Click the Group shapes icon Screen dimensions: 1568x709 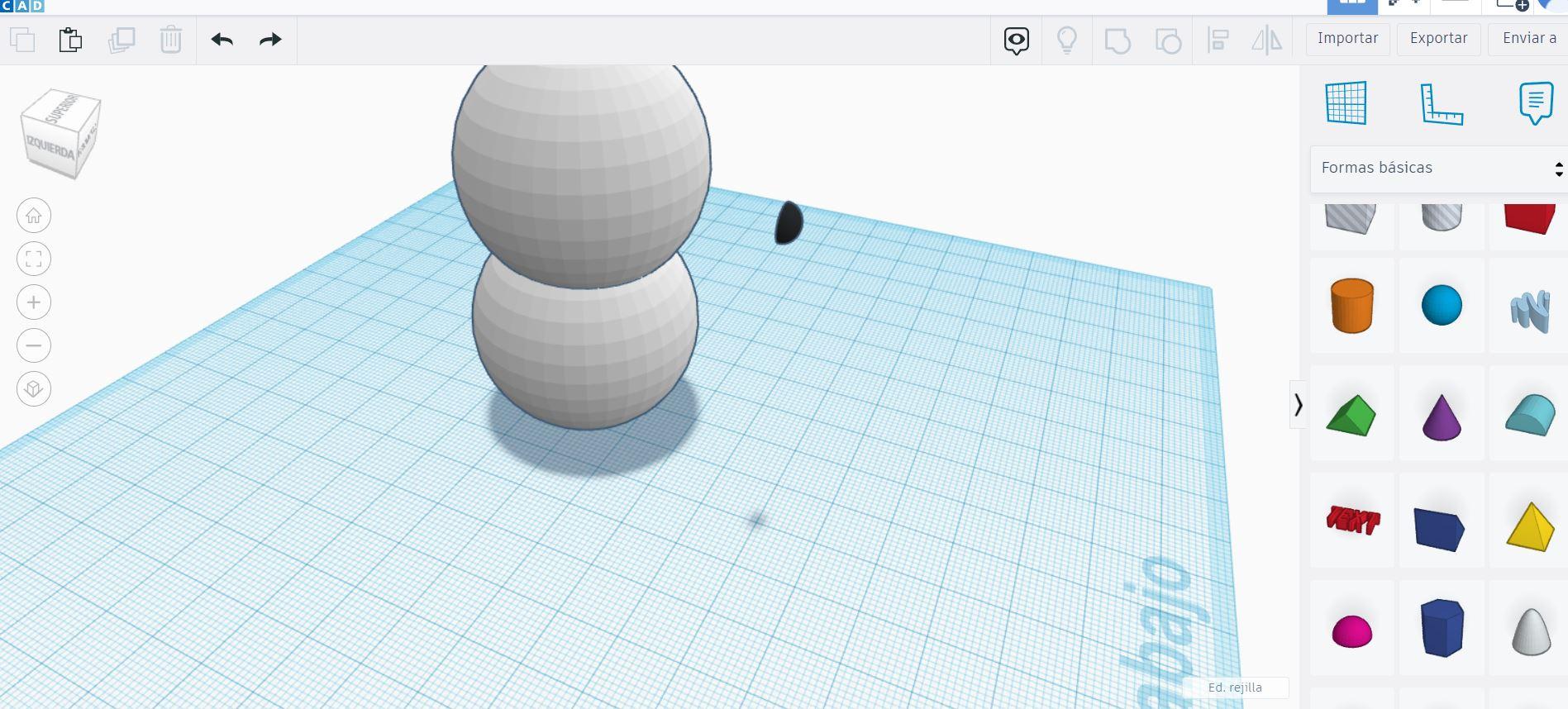pyautogui.click(x=1118, y=40)
